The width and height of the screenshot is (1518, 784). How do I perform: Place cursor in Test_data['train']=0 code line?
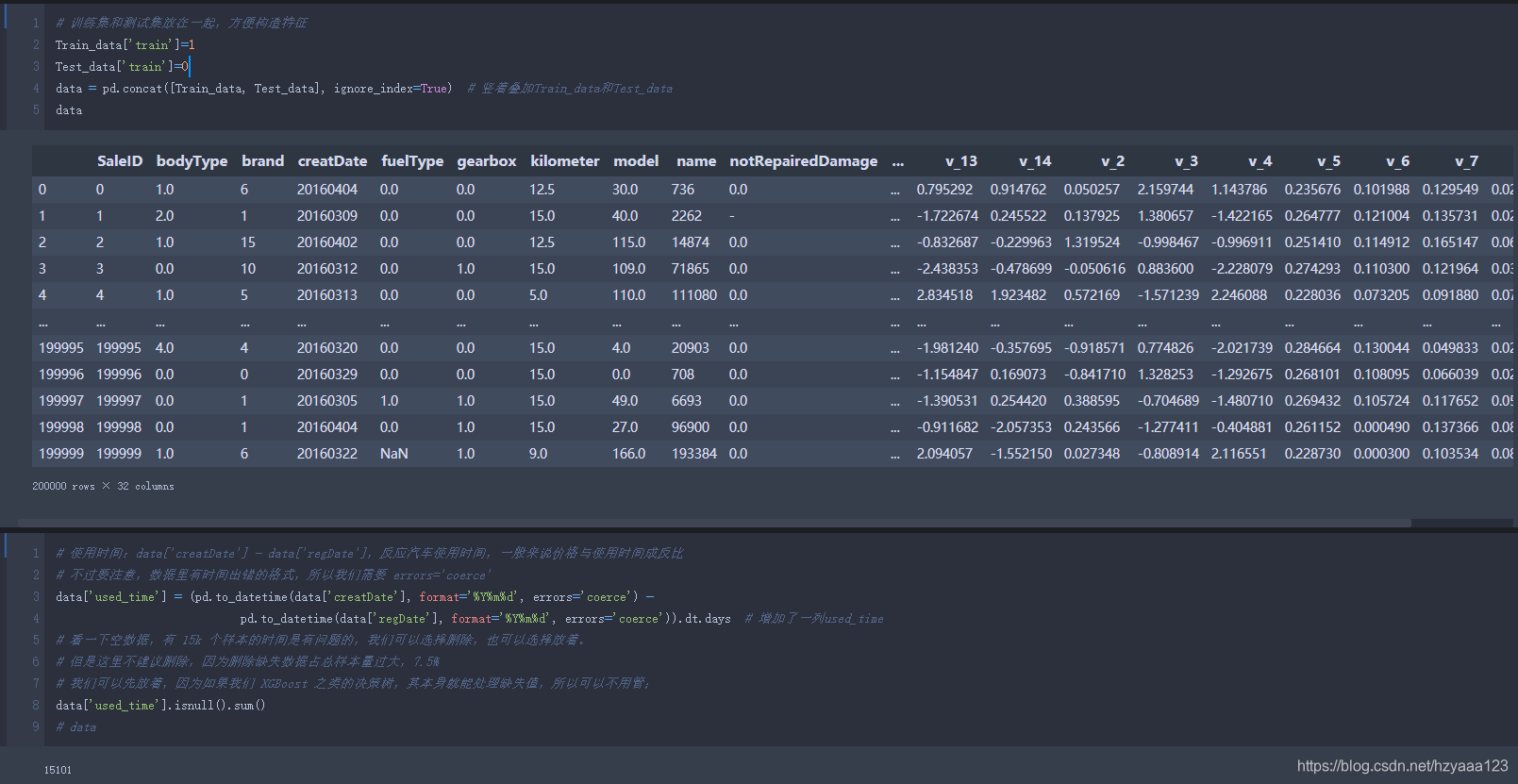coord(122,66)
